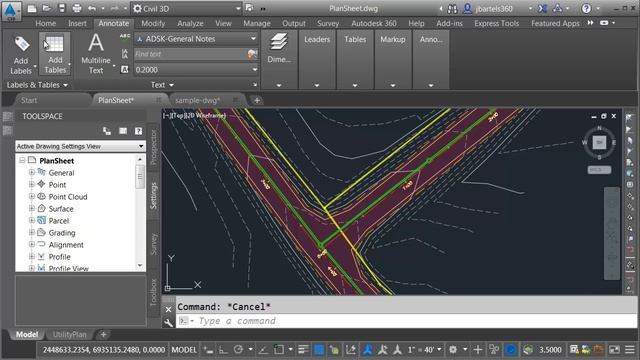Click the Undo arrow icon

(91, 8)
